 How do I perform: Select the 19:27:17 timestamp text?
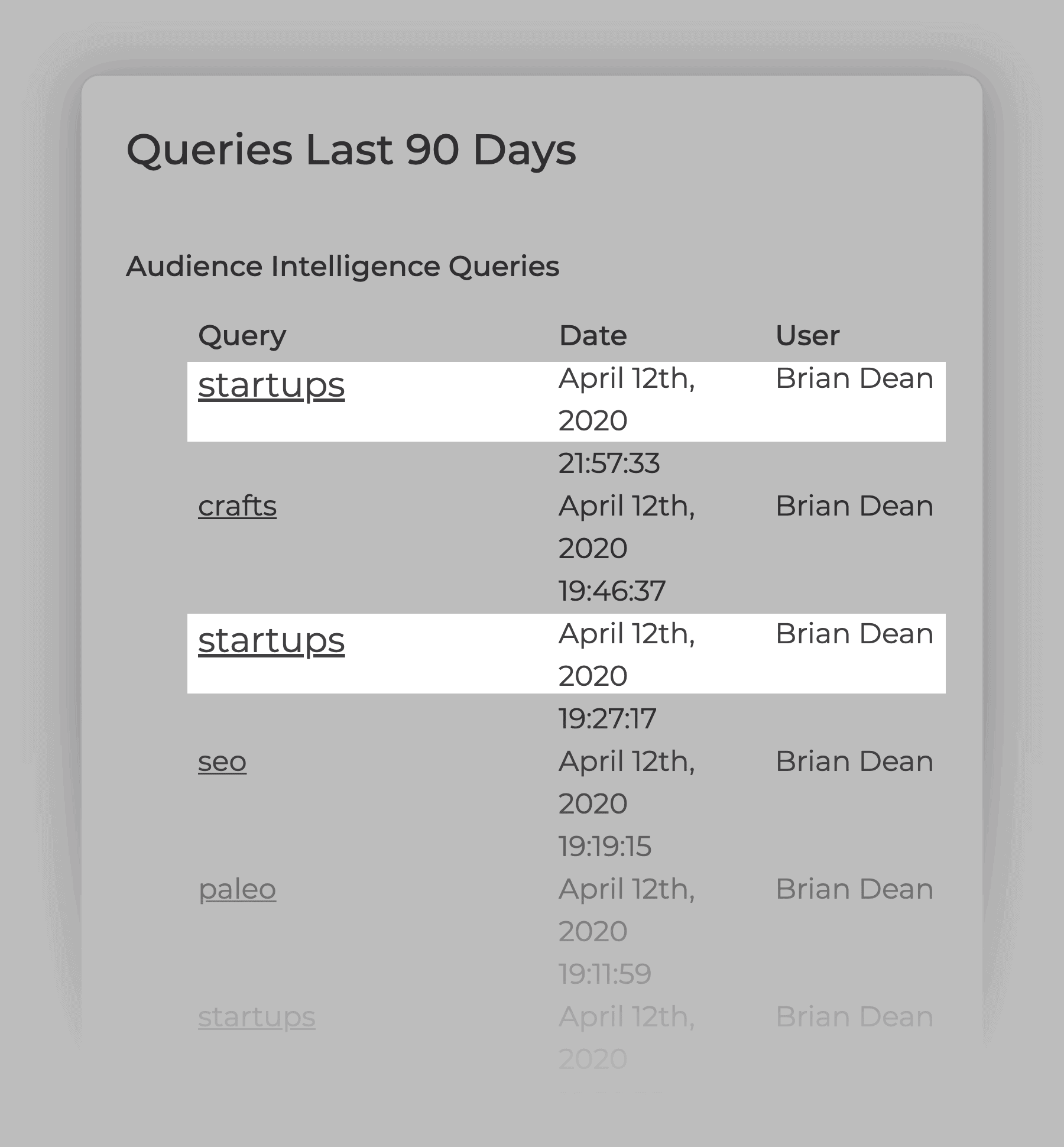608,719
